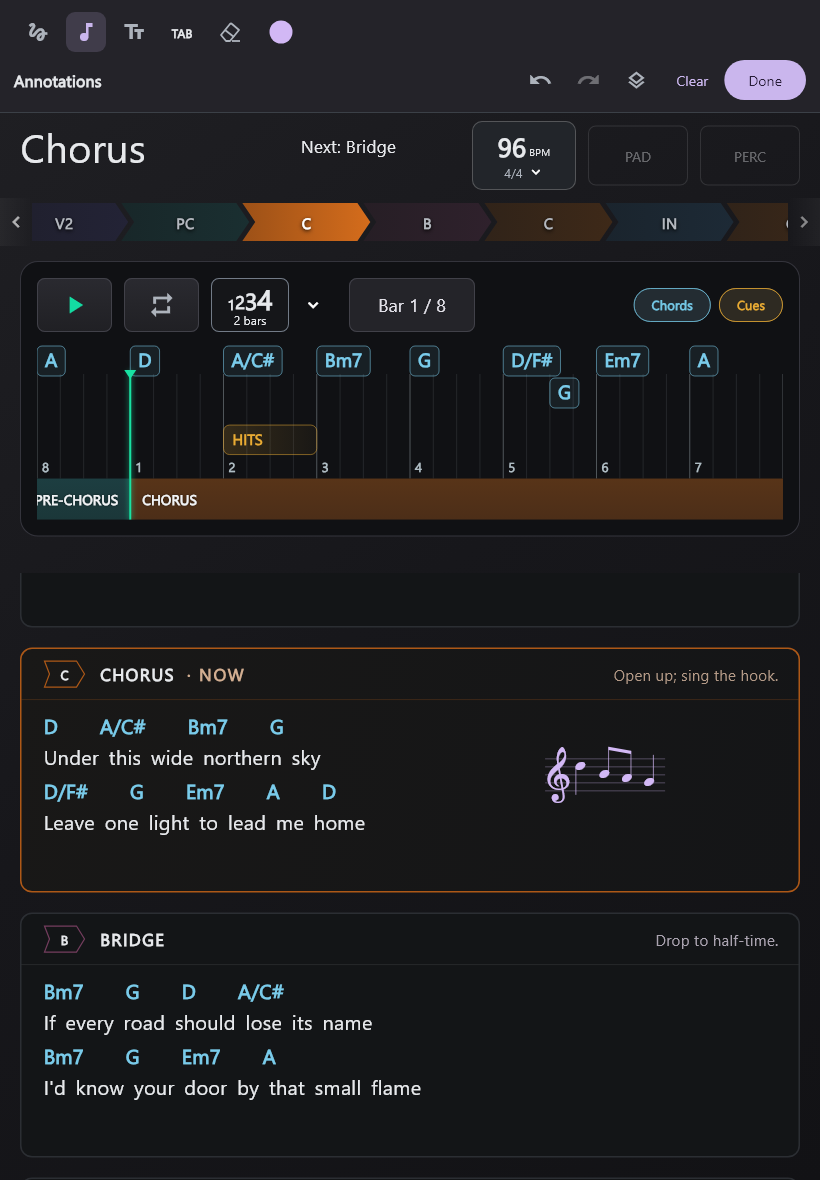Select the A chord marker at bar 8
Viewport: 820px width, 1180px height.
pos(51,360)
